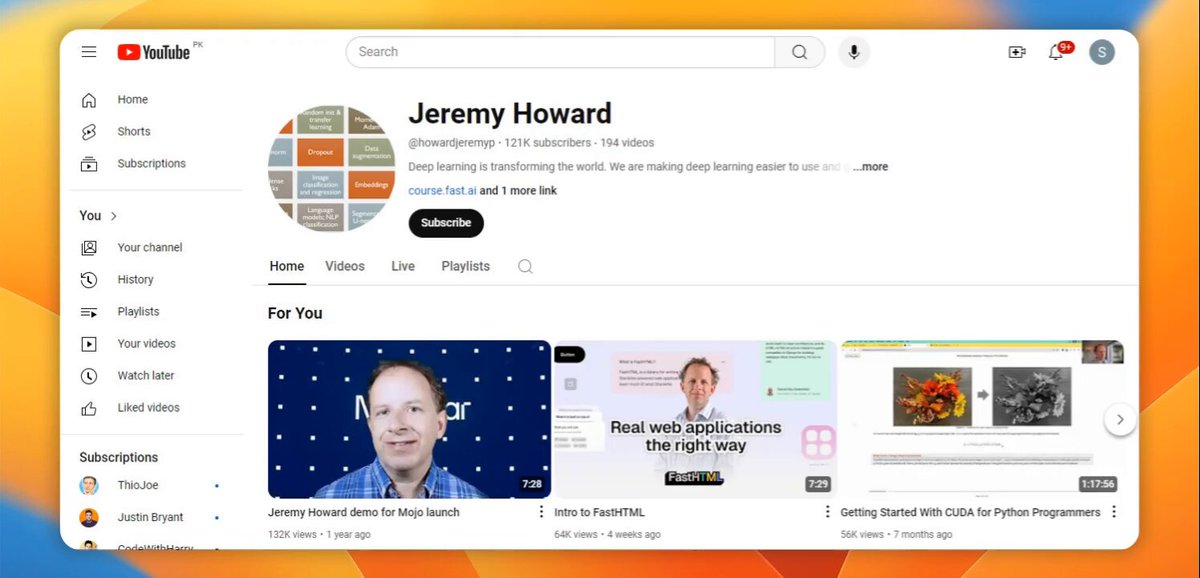This screenshot has height=578, width=1200.
Task: Open ThioJoe subscription avatar
Action: click(x=89, y=486)
